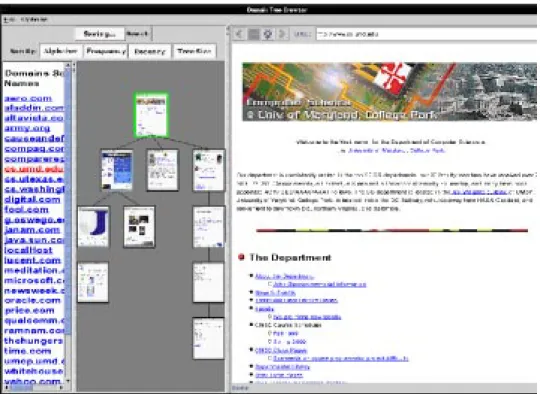This screenshot has height=394, width=540.
Task: Open the CMSC Class Pages link
Action: coord(281,351)
